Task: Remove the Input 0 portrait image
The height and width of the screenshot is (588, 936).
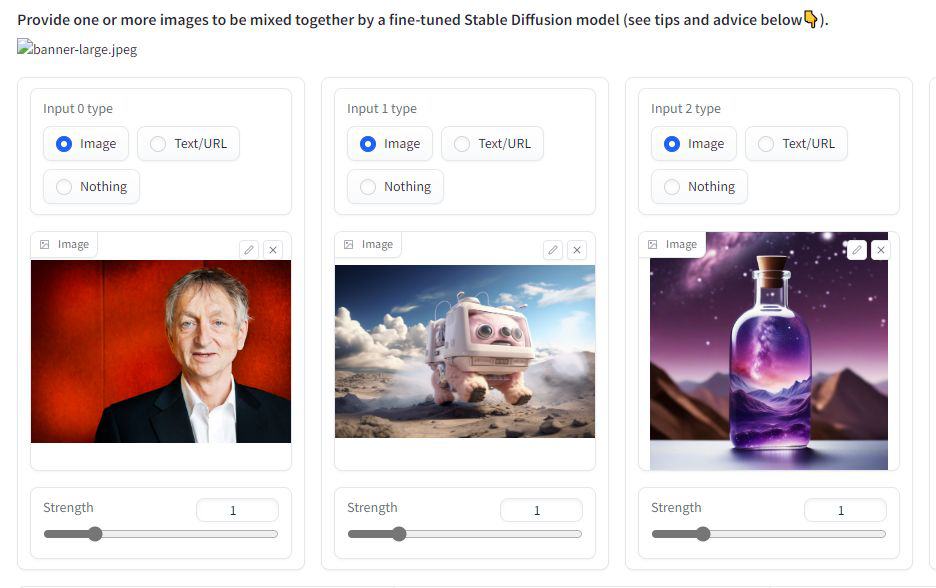Action: tap(273, 250)
